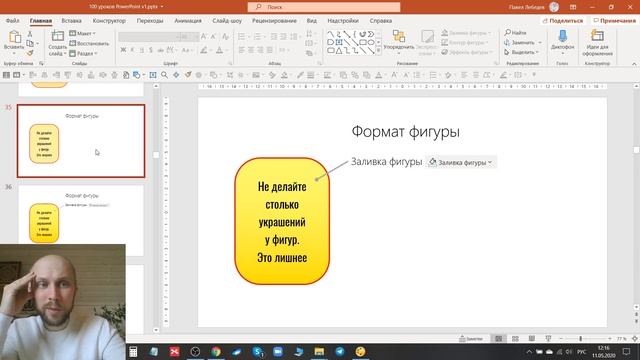Viewport: 640px width, 360px height.
Task: Collapse the ribbon chevron
Action: (634, 64)
